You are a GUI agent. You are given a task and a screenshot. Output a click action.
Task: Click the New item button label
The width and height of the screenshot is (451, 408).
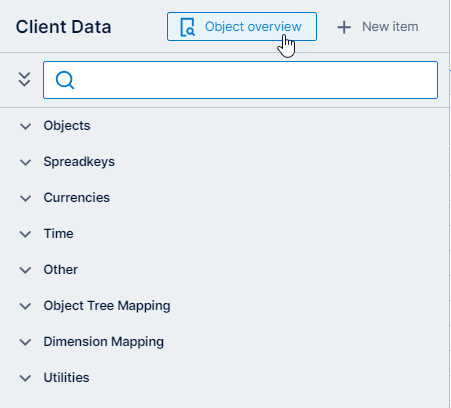coord(390,27)
